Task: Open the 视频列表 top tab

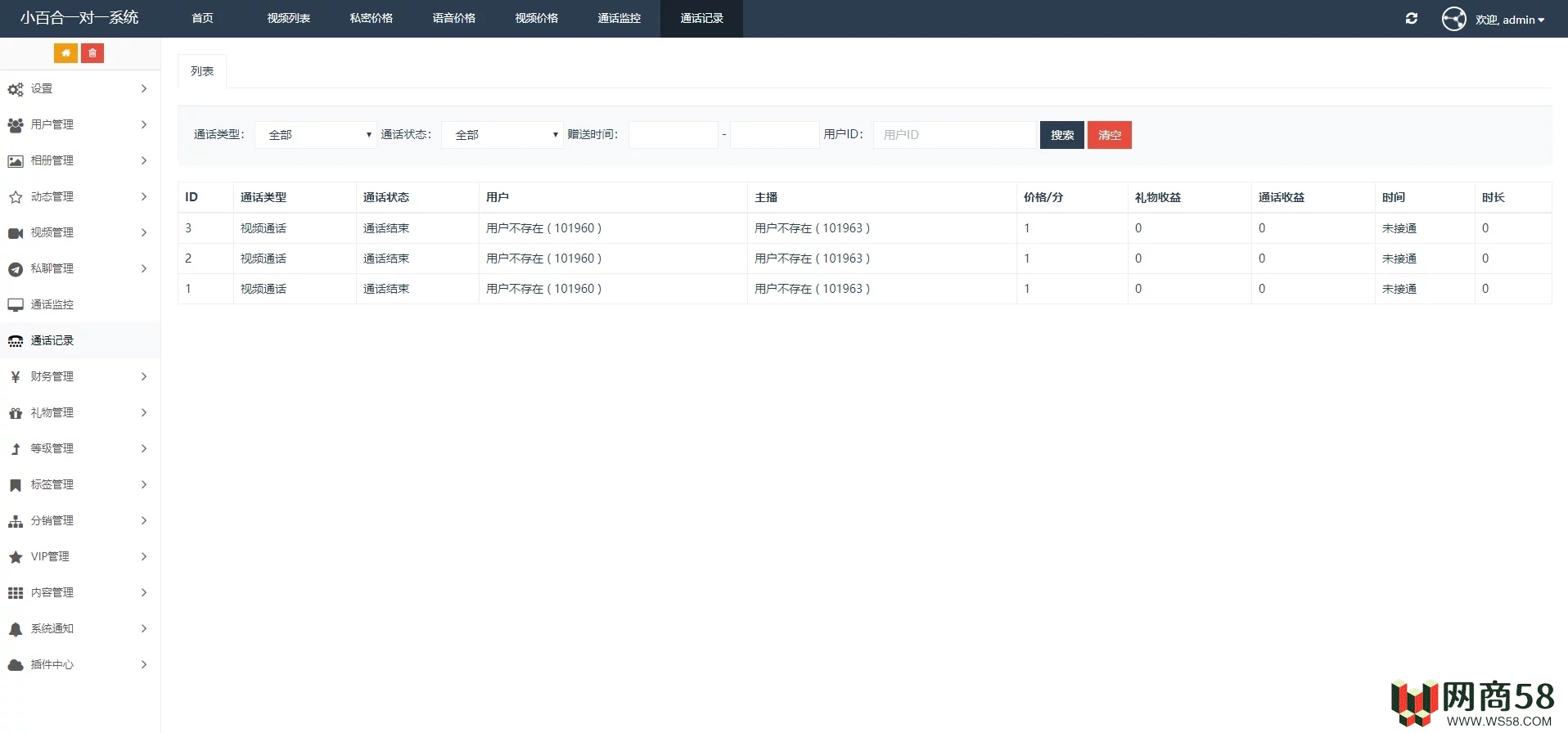Action: click(x=289, y=19)
